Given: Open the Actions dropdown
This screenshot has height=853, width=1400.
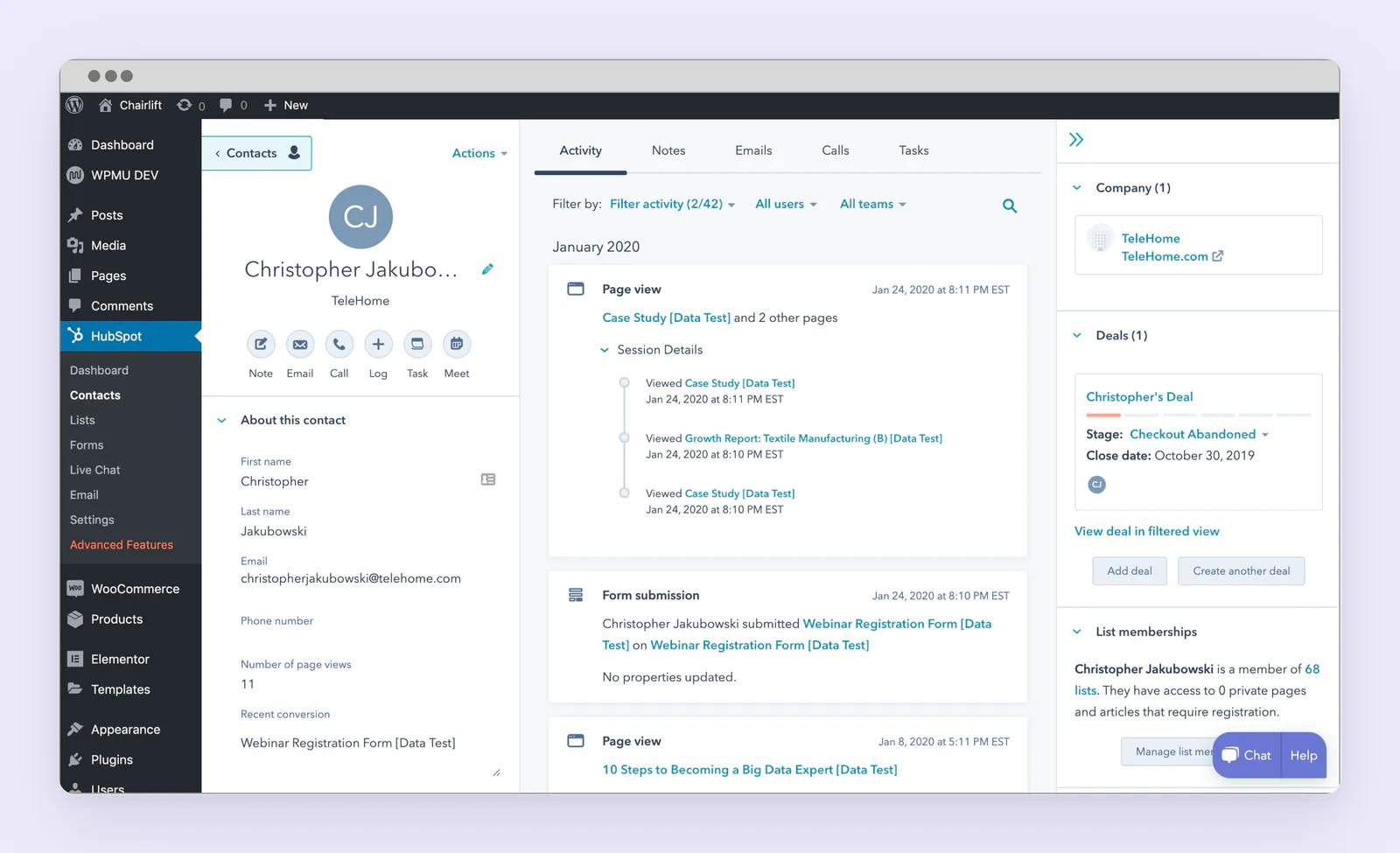Looking at the screenshot, I should pyautogui.click(x=479, y=153).
